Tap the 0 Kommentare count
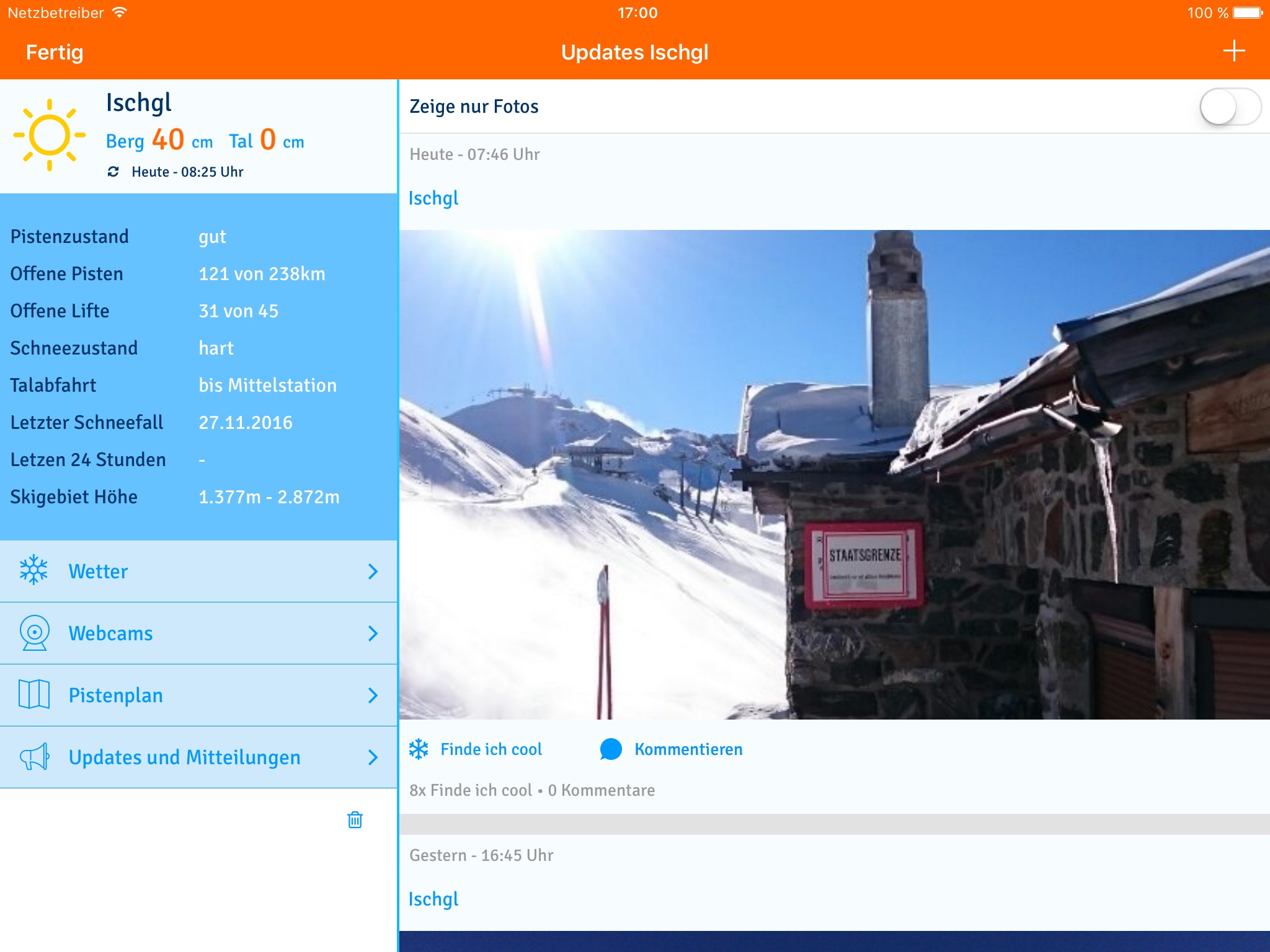Screen dimensions: 1270x952 coord(602,790)
